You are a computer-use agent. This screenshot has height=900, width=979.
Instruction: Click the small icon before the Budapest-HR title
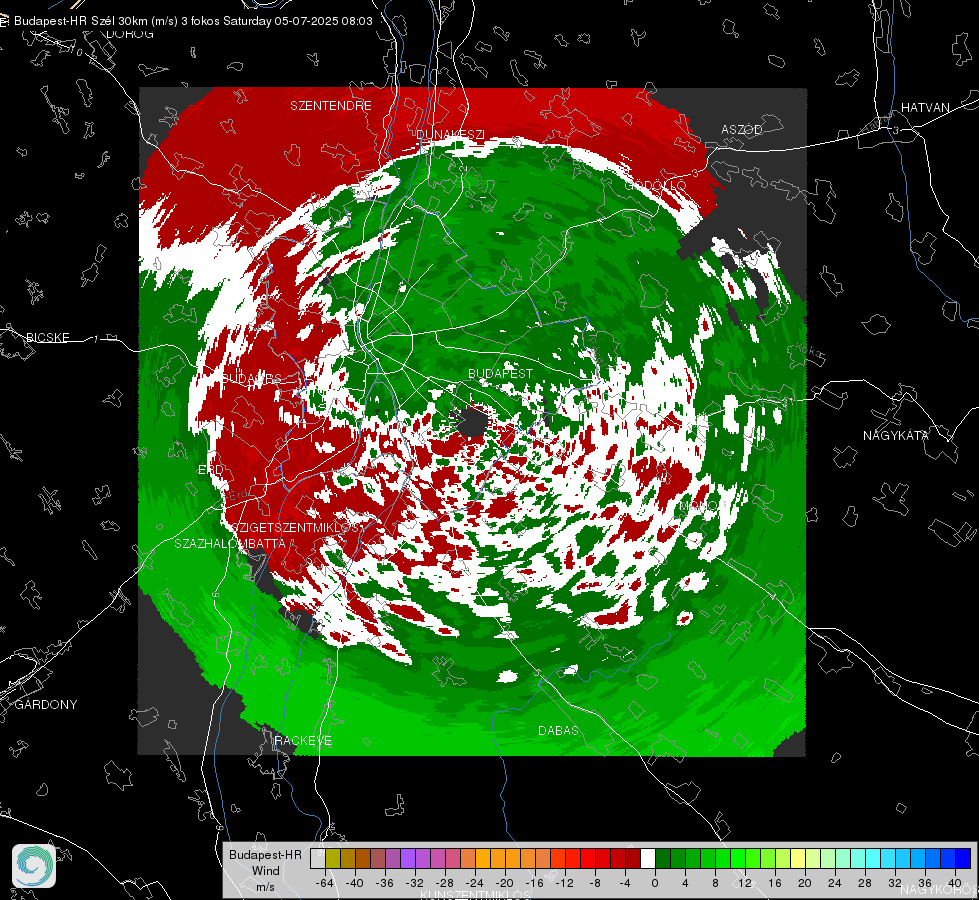(x=5, y=21)
